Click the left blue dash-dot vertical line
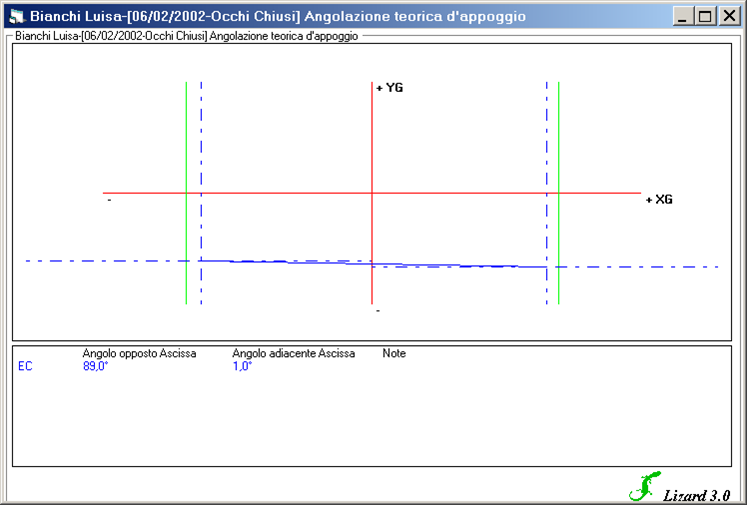The width and height of the screenshot is (747, 505). (x=201, y=150)
